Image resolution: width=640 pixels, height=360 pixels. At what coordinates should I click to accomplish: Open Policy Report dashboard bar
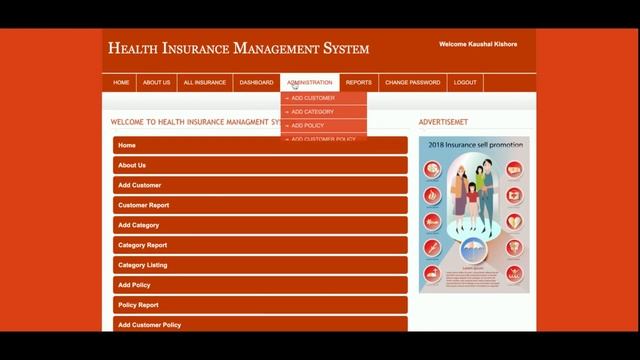point(260,305)
